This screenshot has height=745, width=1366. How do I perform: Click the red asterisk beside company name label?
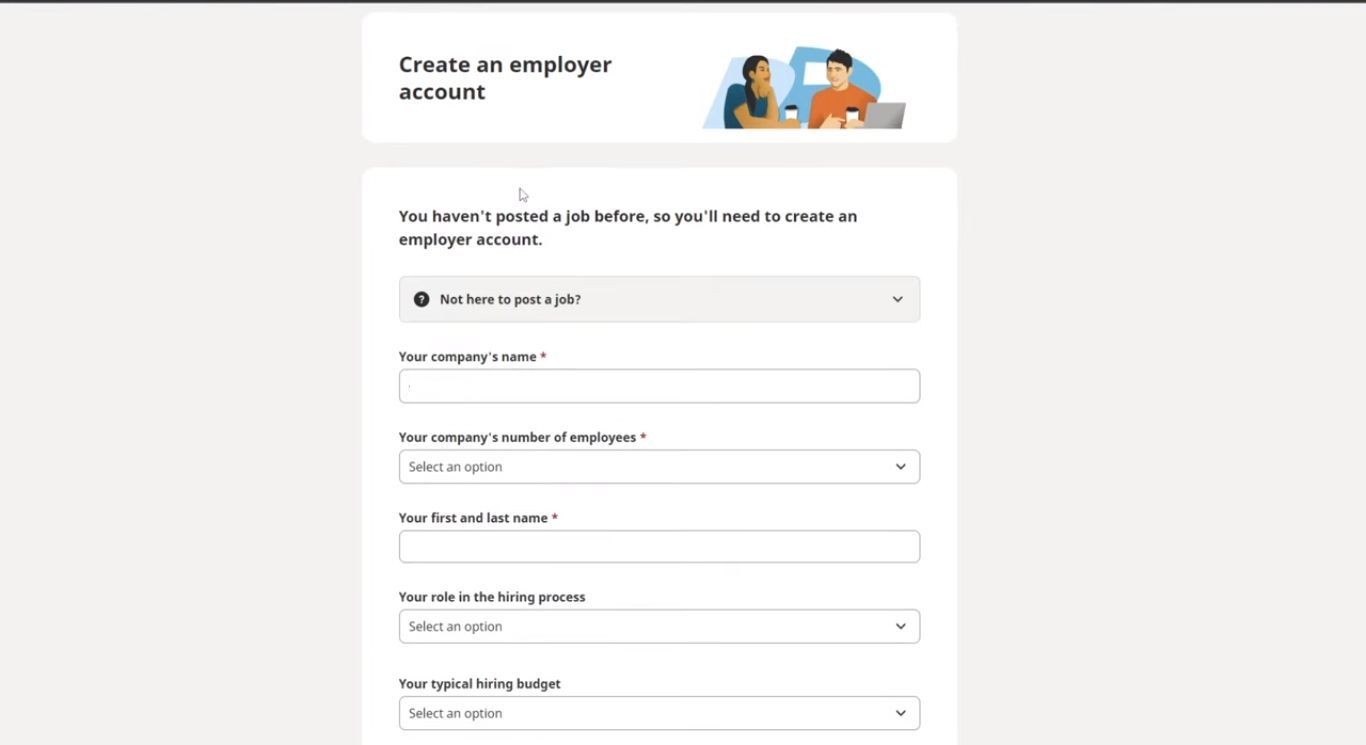544,356
